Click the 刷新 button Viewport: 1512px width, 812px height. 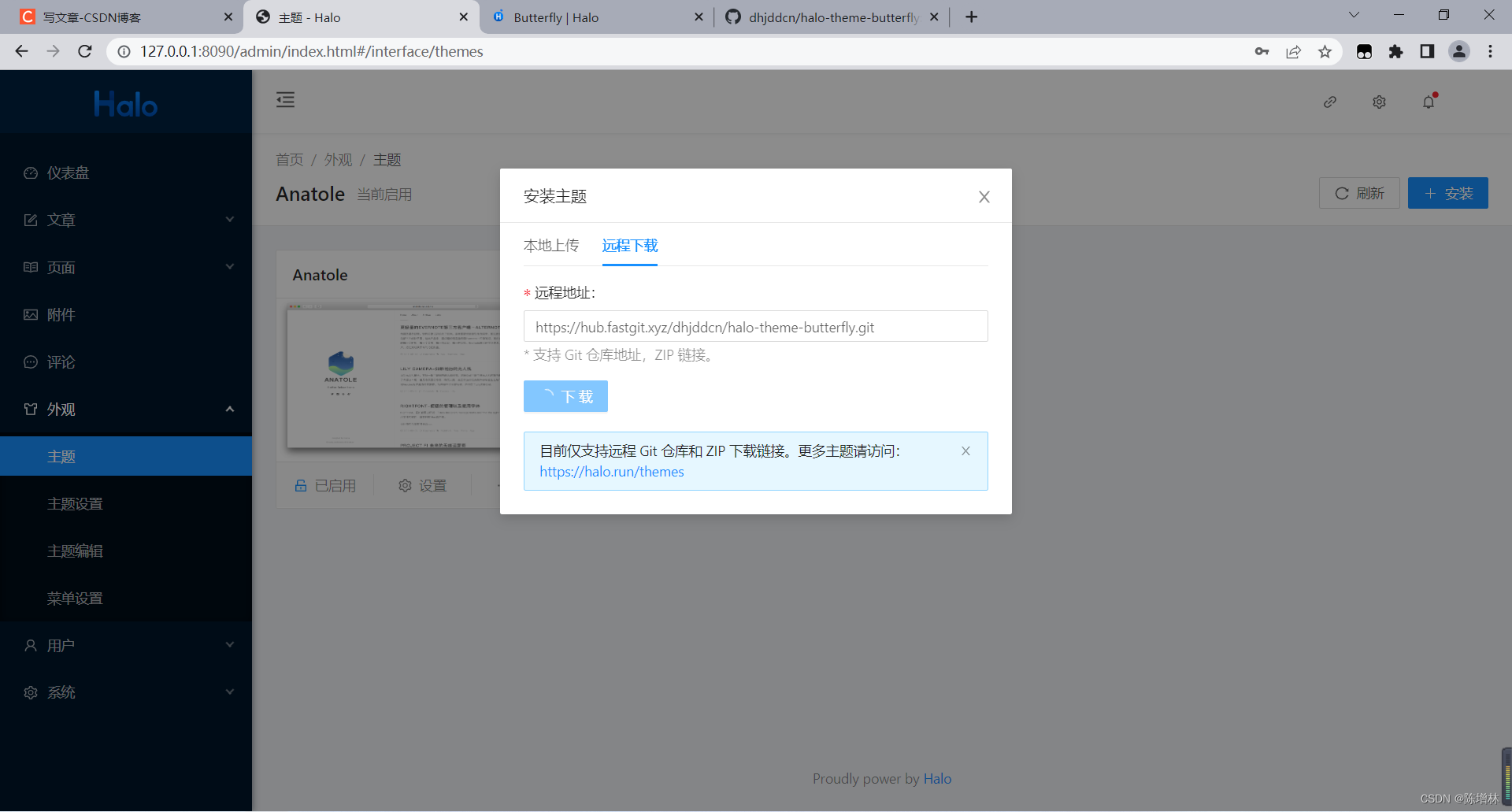coord(1359,193)
